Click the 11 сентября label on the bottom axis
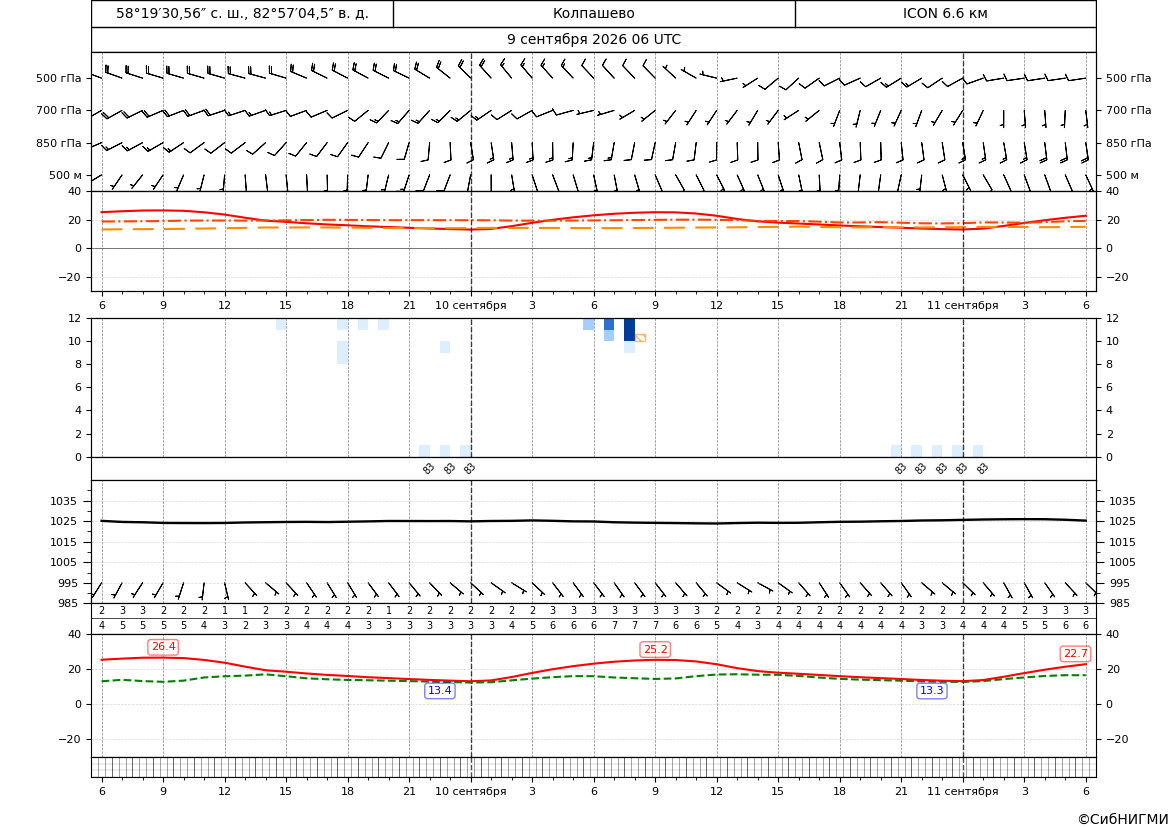The height and width of the screenshot is (827, 1169). [962, 791]
